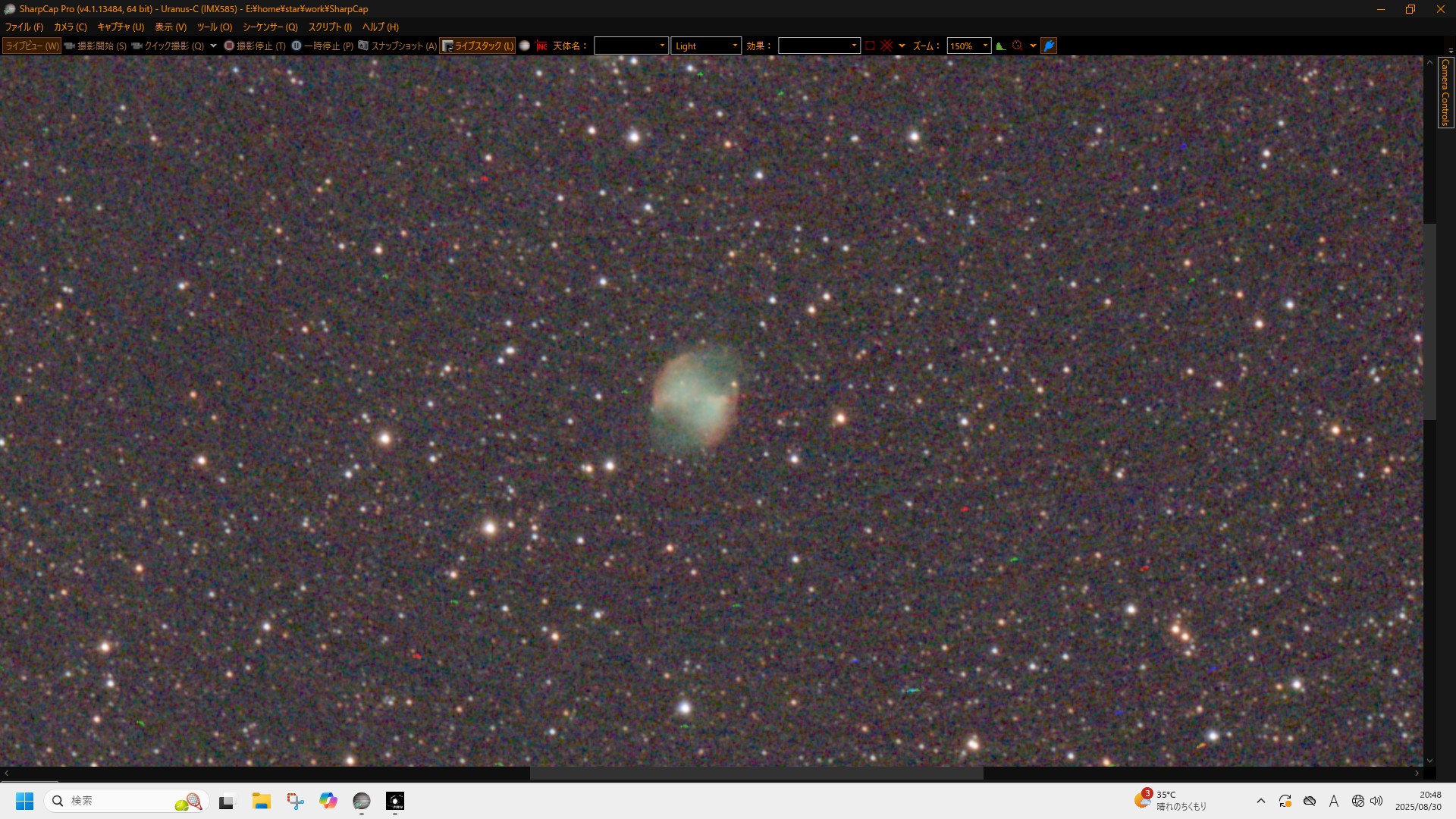Click the Snapshot (スナップショット) camera icon
The height and width of the screenshot is (819, 1456).
(364, 45)
